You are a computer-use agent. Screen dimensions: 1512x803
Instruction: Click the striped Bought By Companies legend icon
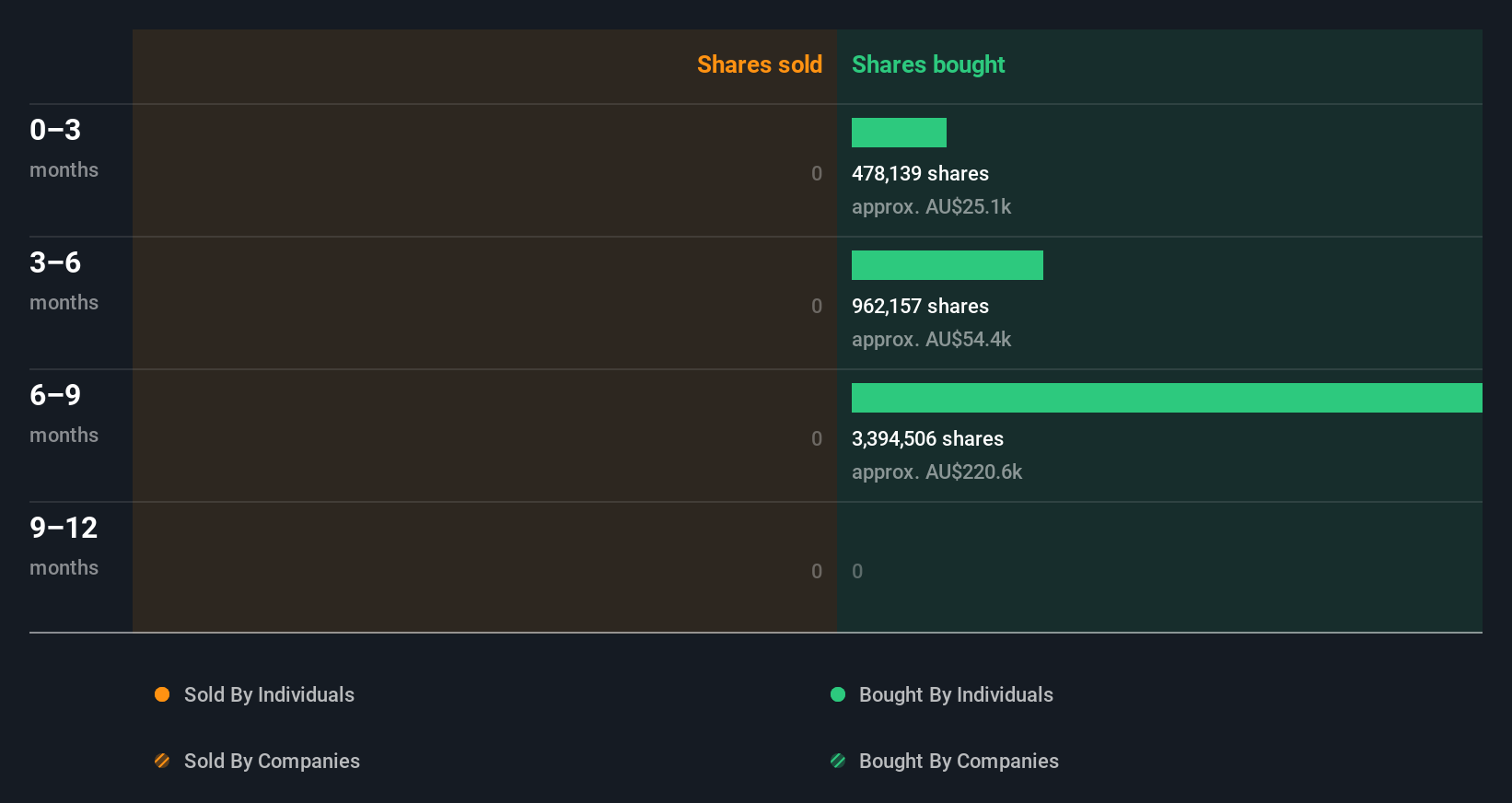click(838, 761)
